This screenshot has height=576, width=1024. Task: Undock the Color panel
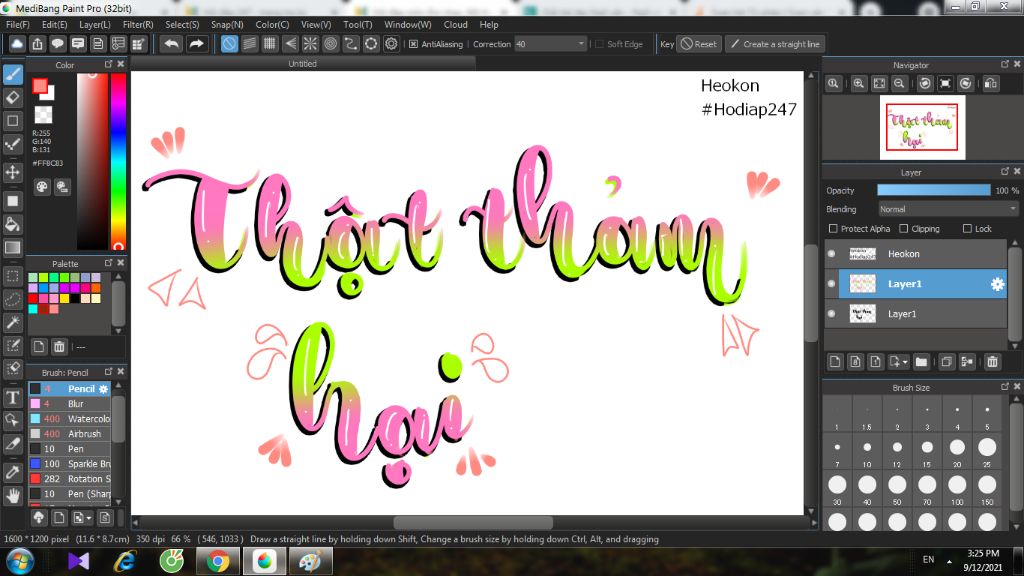pos(108,64)
